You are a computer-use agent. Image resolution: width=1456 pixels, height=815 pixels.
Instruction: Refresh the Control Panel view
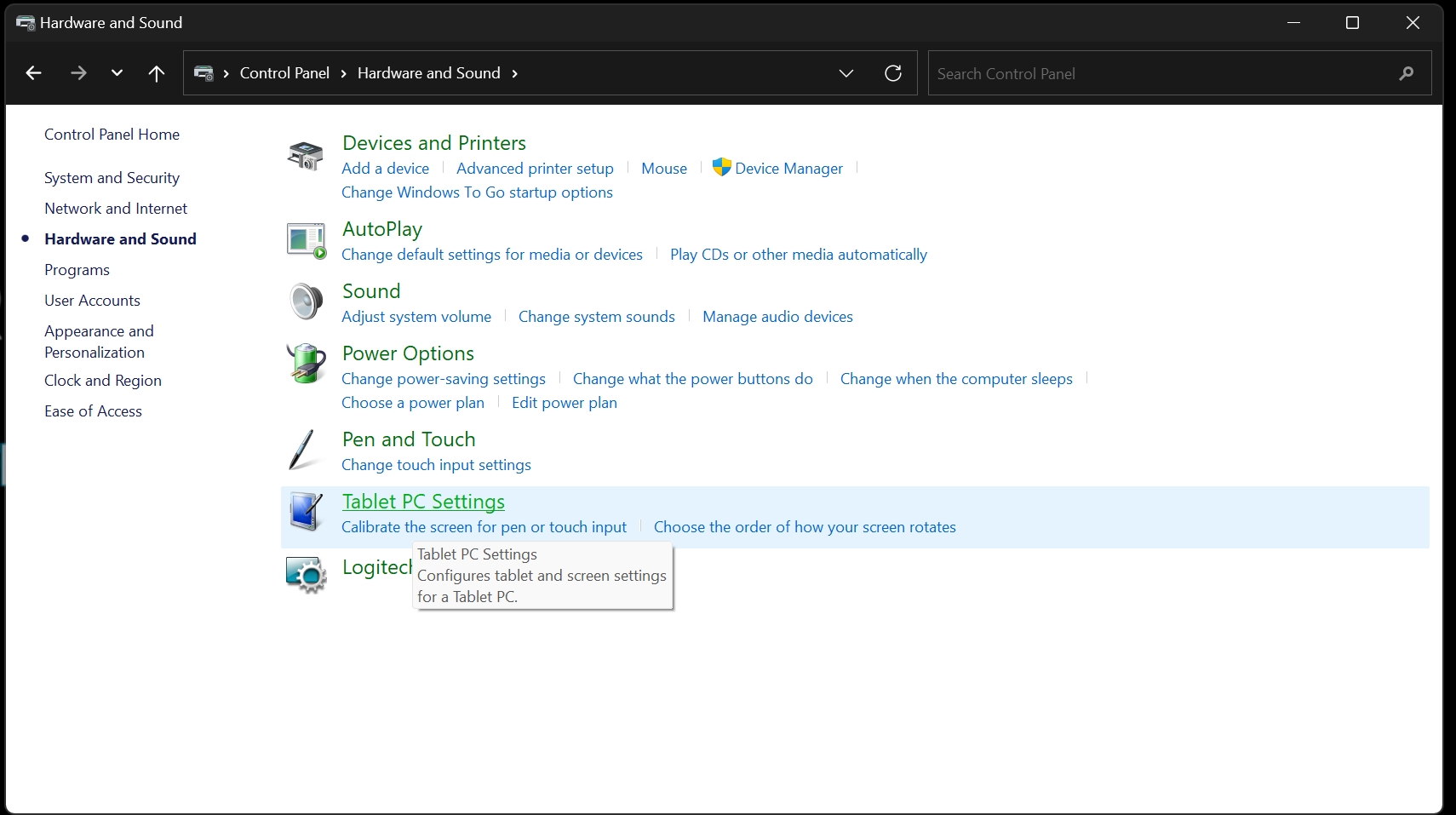pyautogui.click(x=892, y=73)
